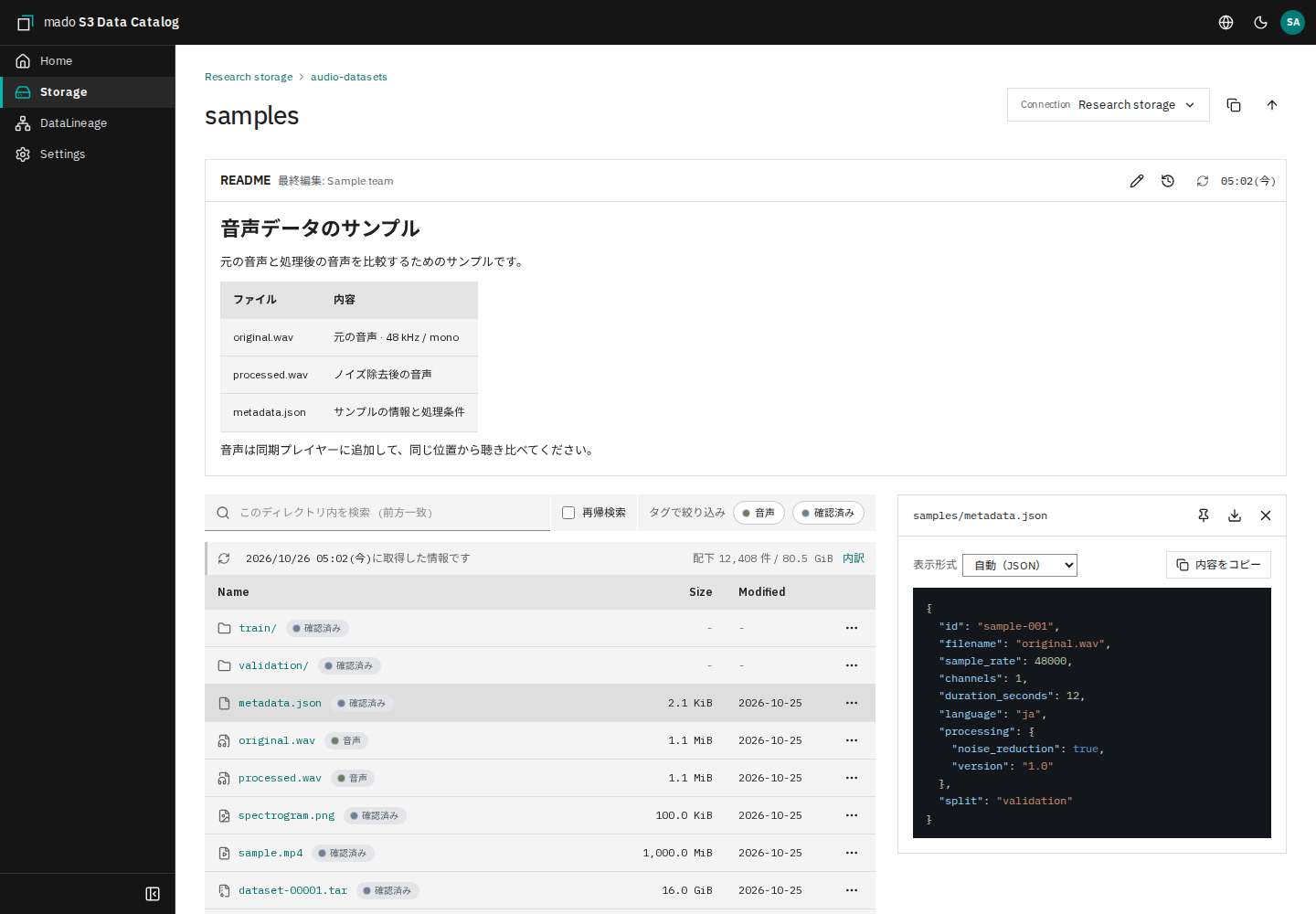
Task: Click the 内容をコピー button
Action: [x=1218, y=565]
